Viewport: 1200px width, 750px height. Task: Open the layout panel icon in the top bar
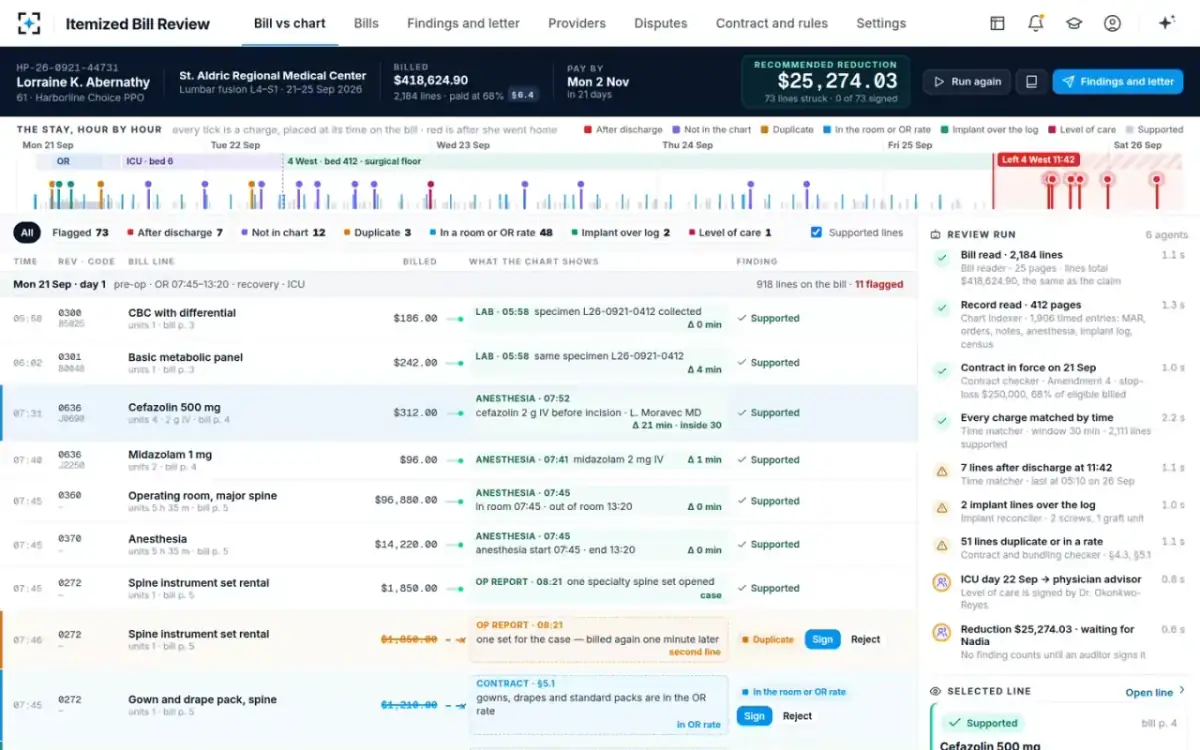click(x=997, y=23)
